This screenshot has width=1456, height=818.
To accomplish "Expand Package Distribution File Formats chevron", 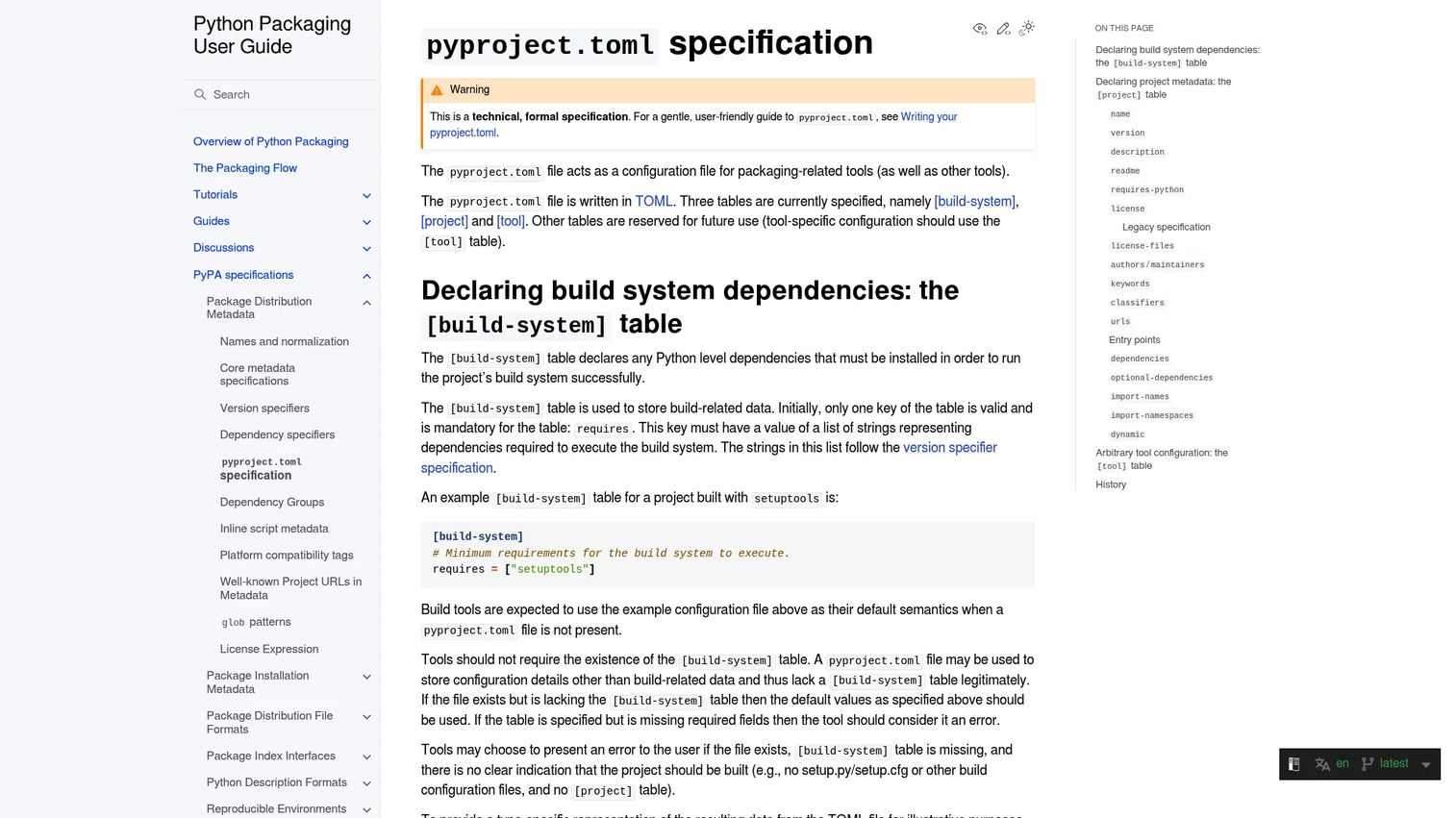I will tap(366, 716).
